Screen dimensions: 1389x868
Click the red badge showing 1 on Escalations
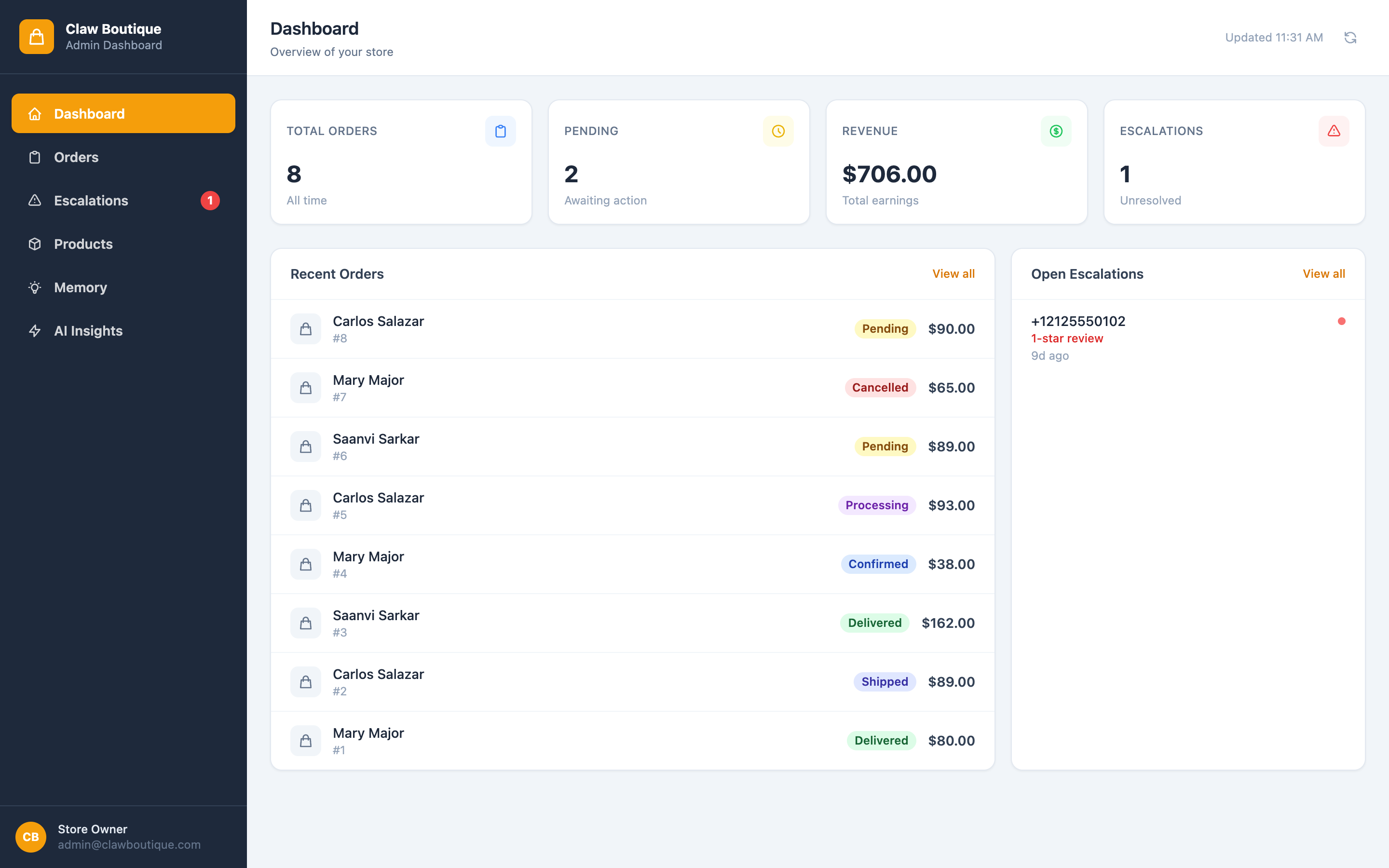pos(210,200)
